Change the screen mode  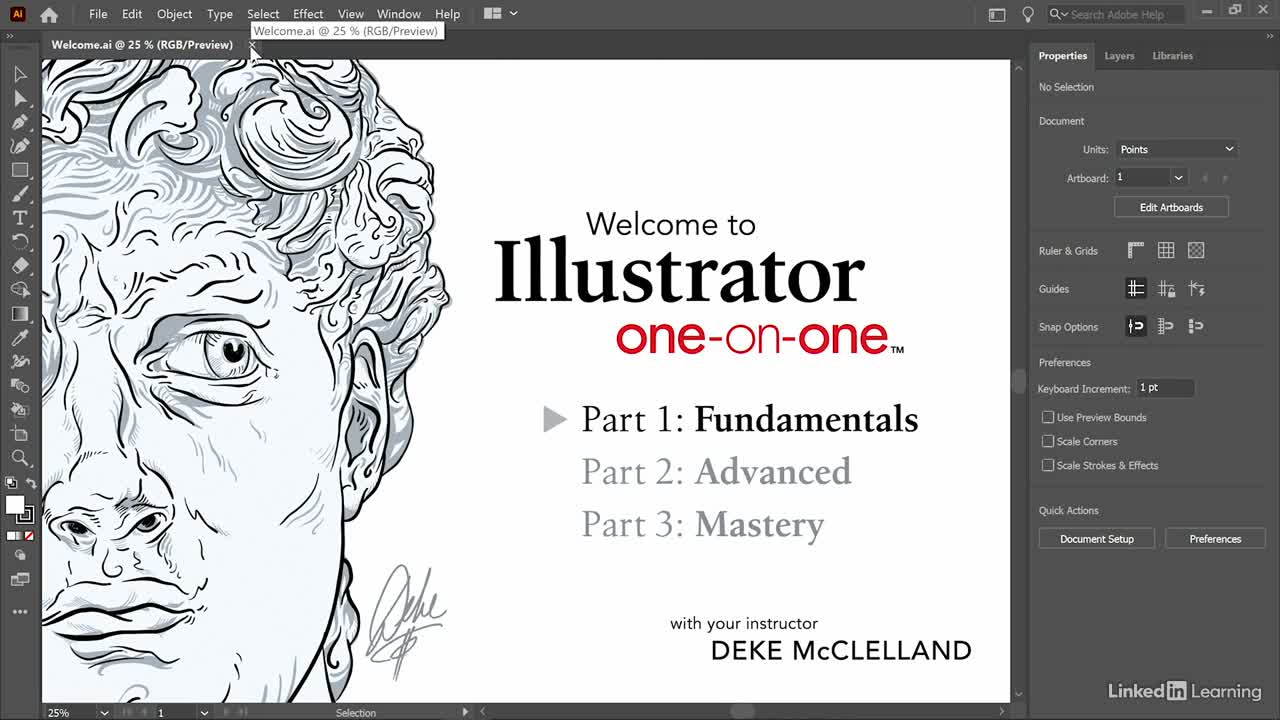tap(20, 579)
